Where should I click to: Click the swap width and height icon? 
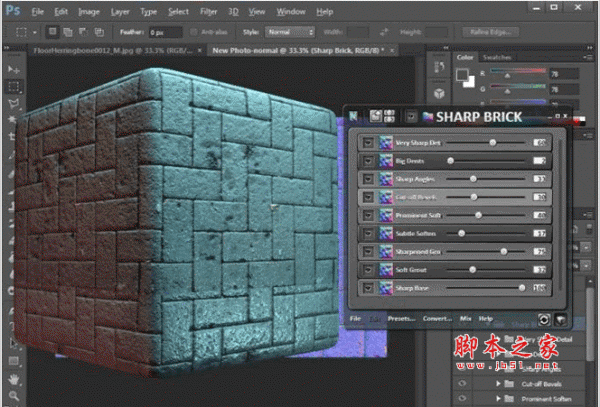(384, 32)
